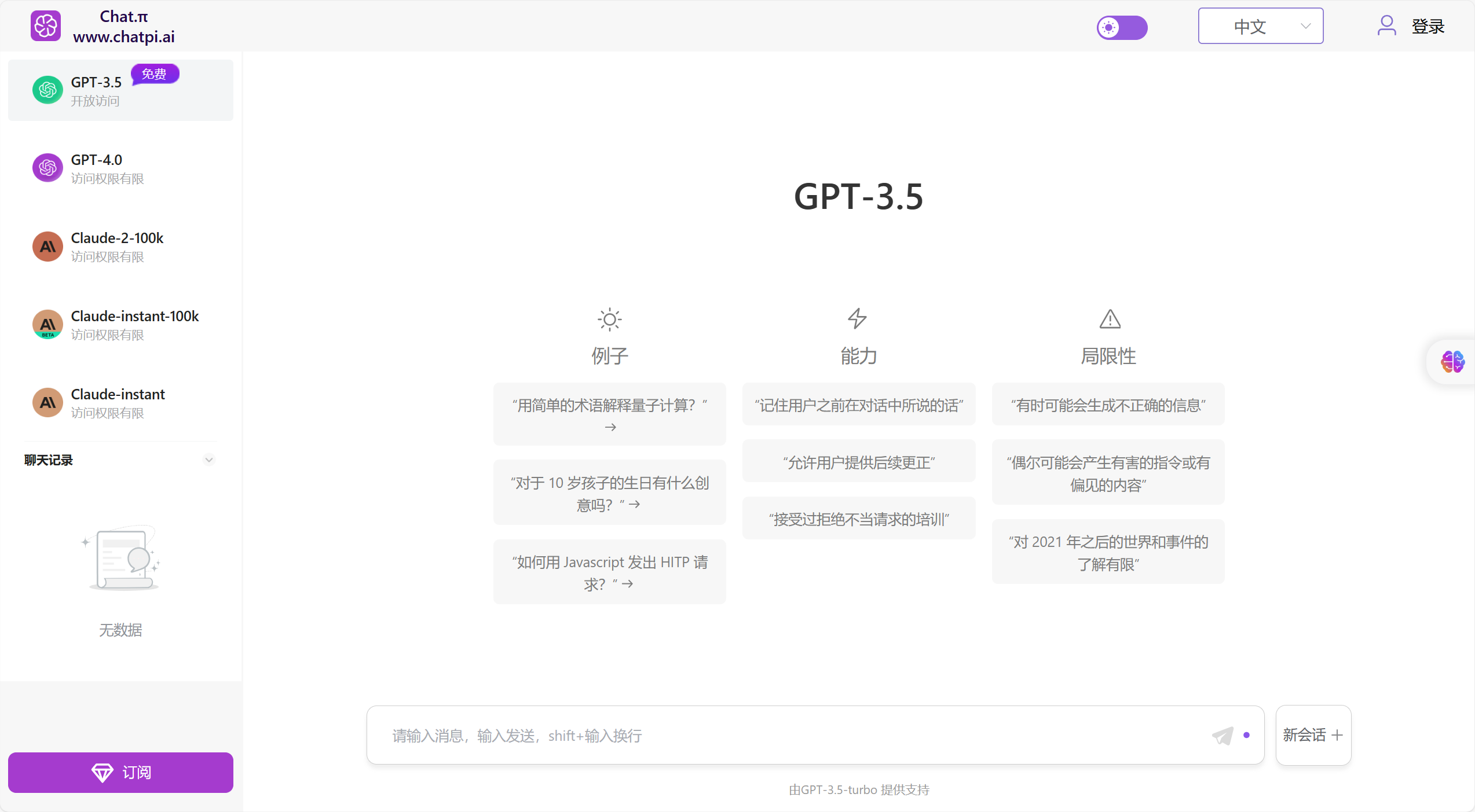The height and width of the screenshot is (812, 1475).
Task: Click the green GPT-3.5 model icon
Action: click(47, 90)
